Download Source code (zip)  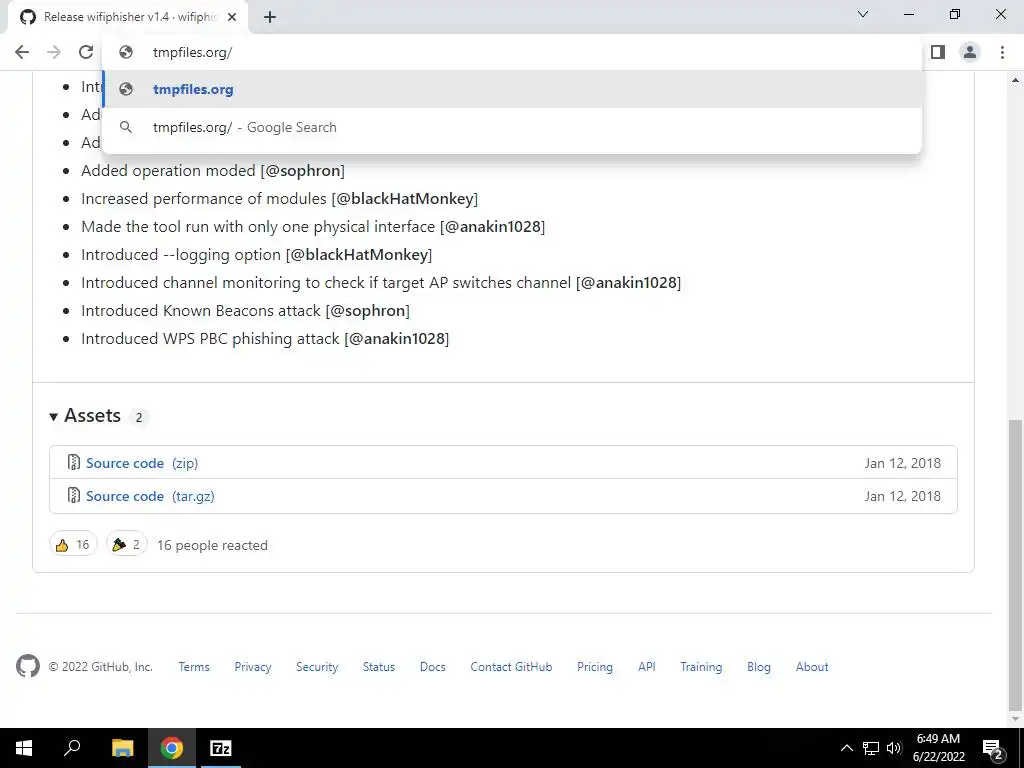[x=142, y=463]
